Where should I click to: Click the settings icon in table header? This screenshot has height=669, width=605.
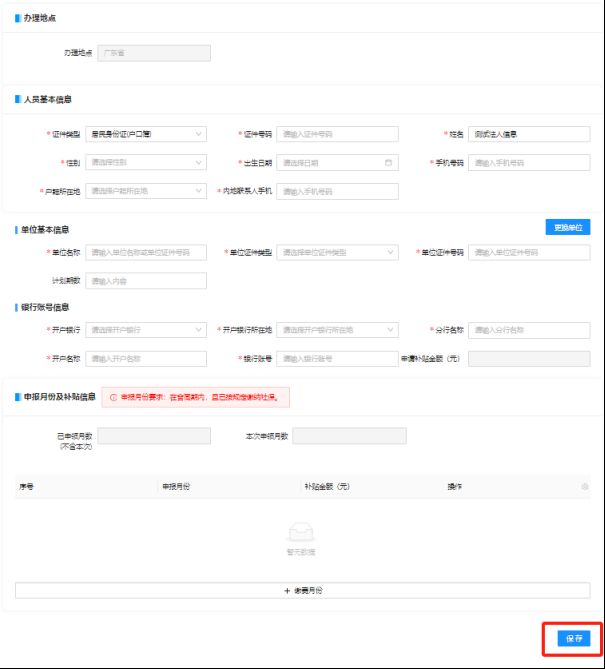[x=585, y=486]
